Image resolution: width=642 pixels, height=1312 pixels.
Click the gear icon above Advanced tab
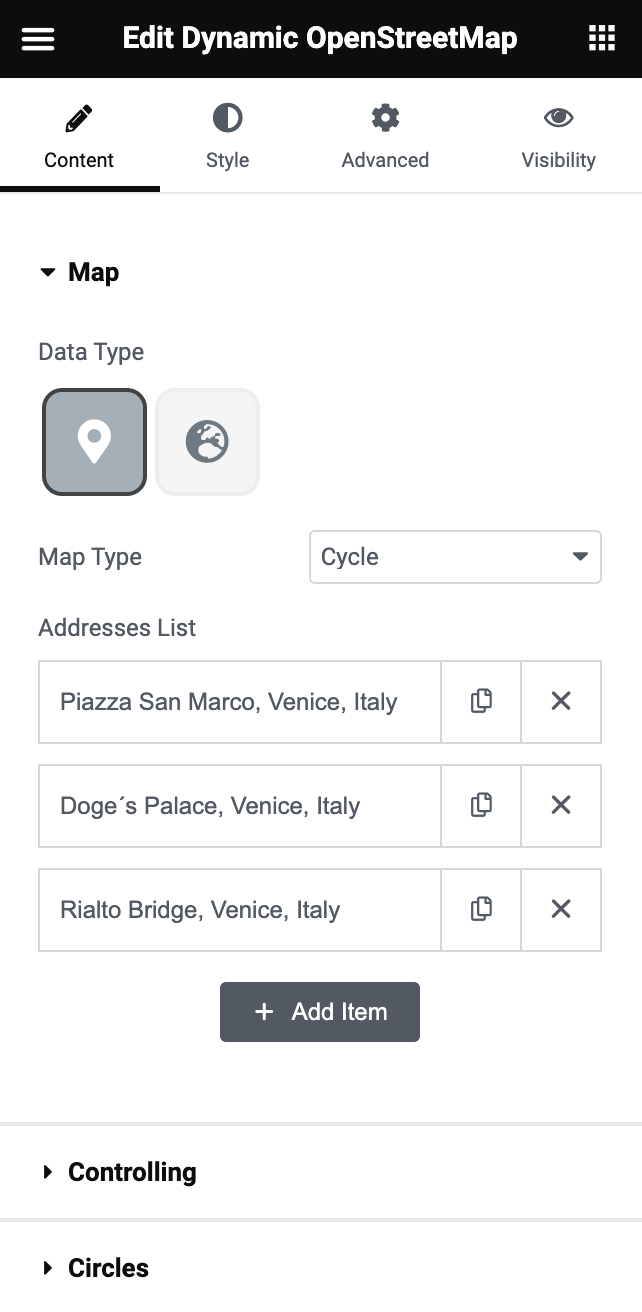coord(385,117)
